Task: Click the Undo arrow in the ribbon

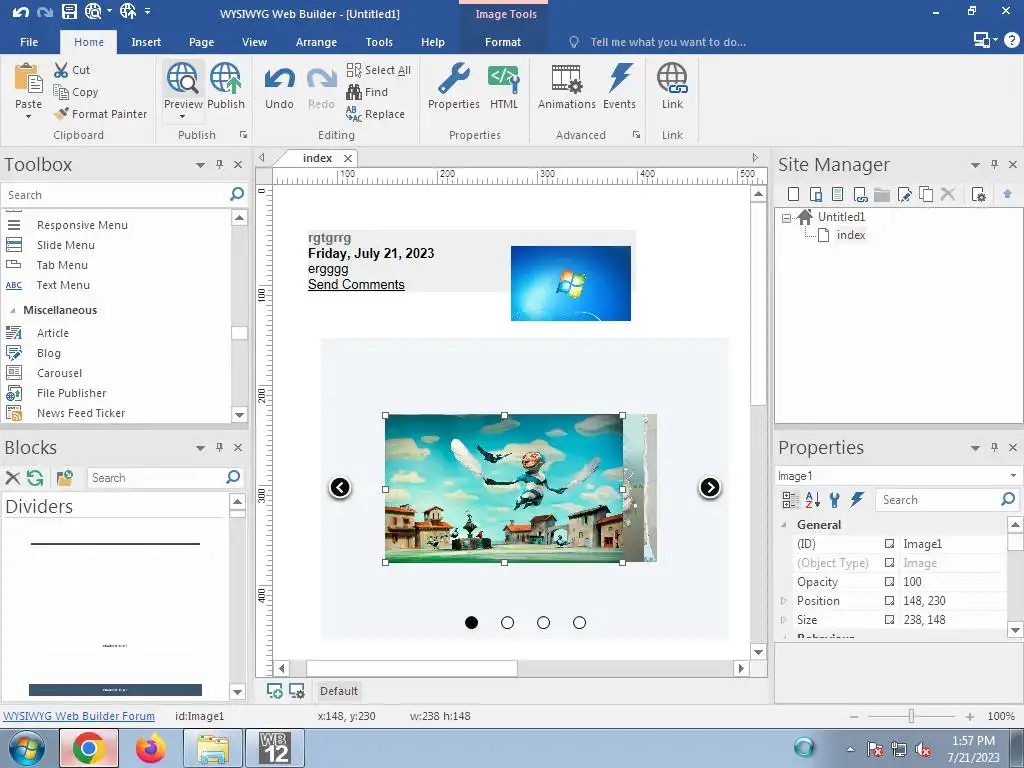Action: (x=279, y=80)
